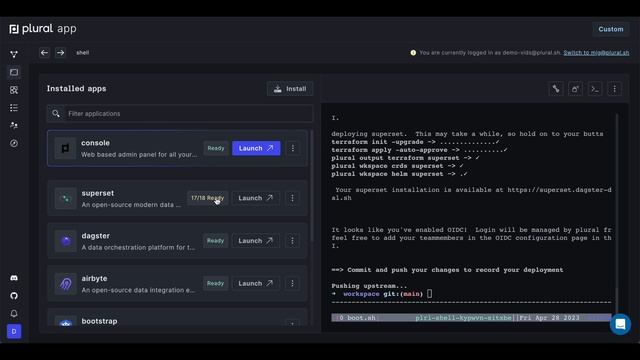Open the terminal more options menu
The image size is (640, 360).
tap(615, 89)
